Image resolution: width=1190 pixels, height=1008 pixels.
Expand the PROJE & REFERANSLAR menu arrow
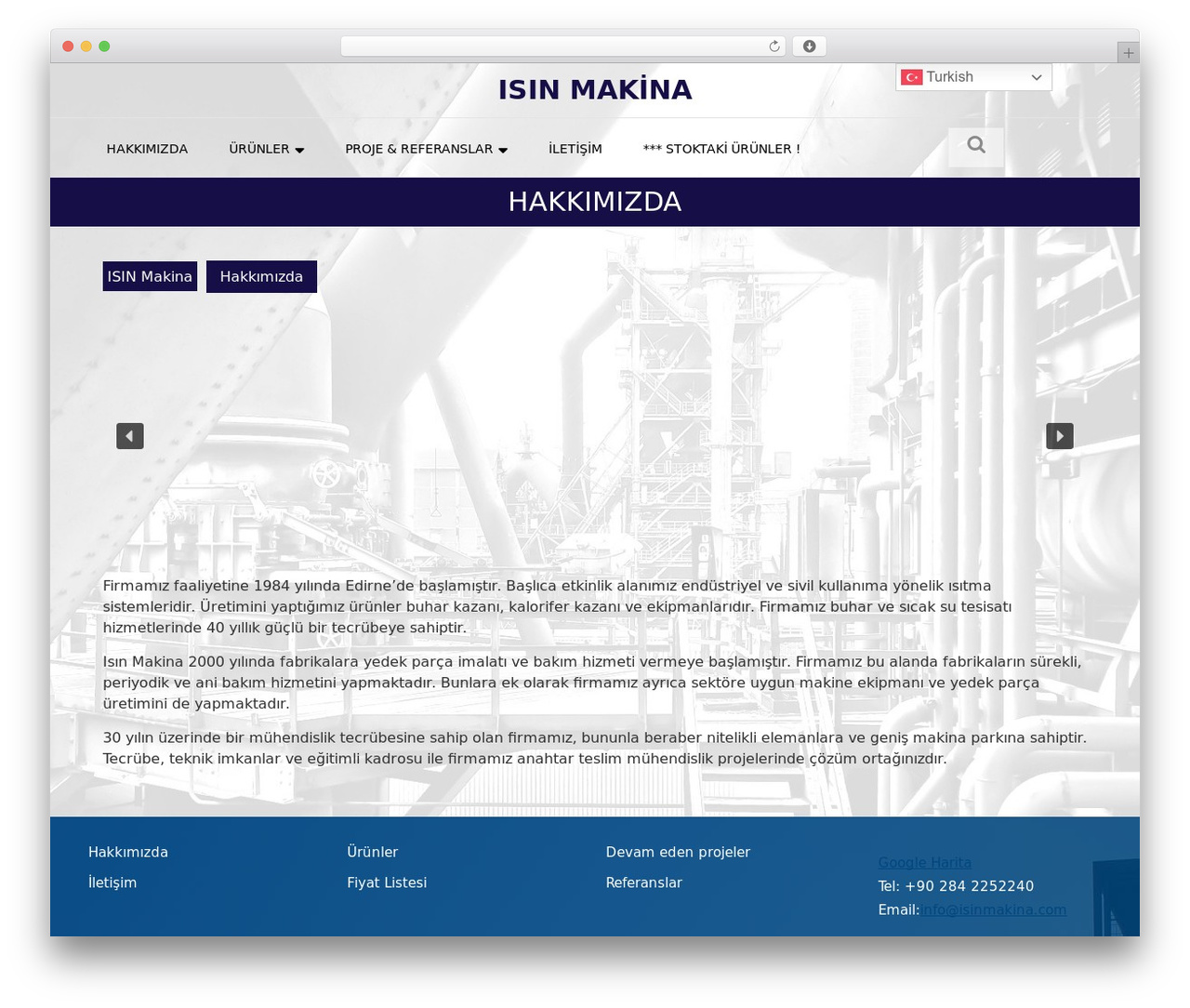(503, 150)
